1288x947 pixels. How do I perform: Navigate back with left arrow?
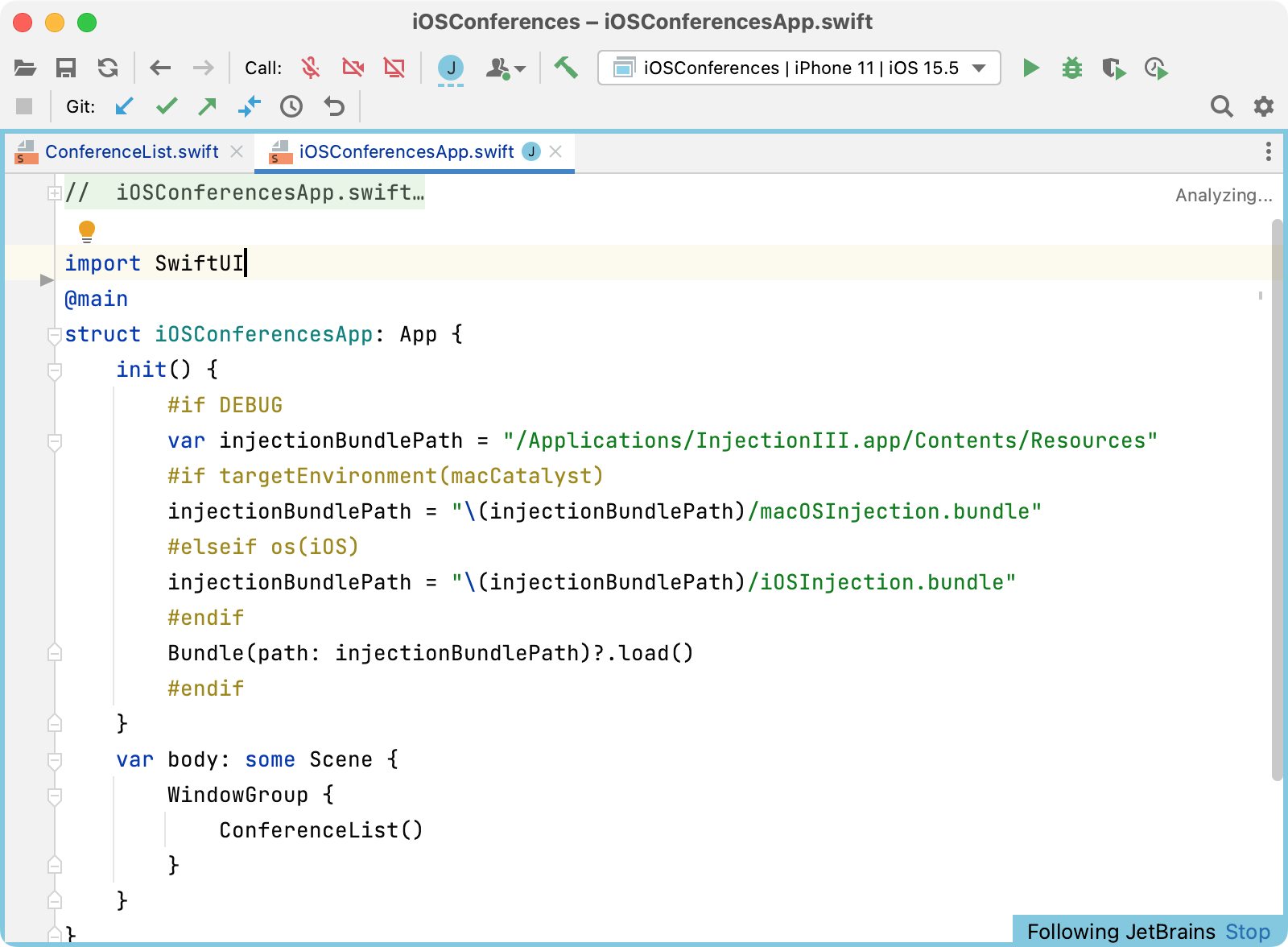pyautogui.click(x=160, y=68)
